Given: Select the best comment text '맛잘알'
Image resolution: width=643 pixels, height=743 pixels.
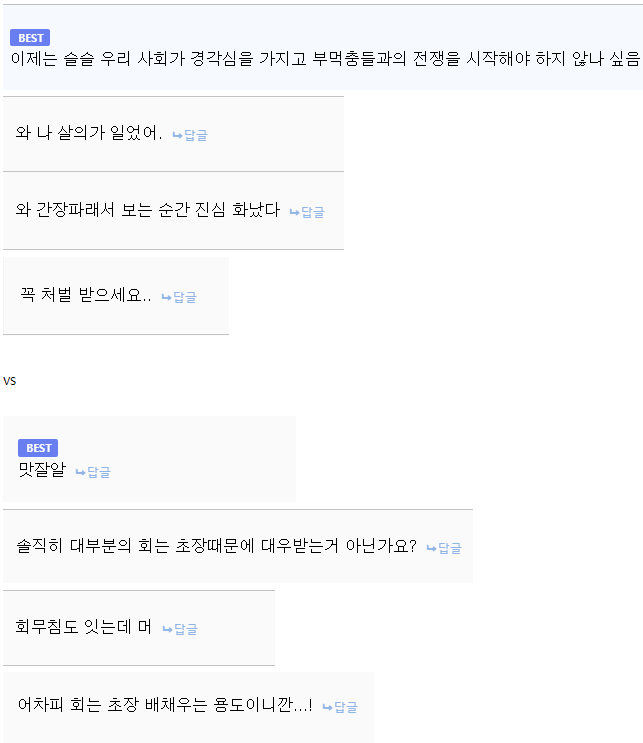Looking at the screenshot, I should coord(41,469).
